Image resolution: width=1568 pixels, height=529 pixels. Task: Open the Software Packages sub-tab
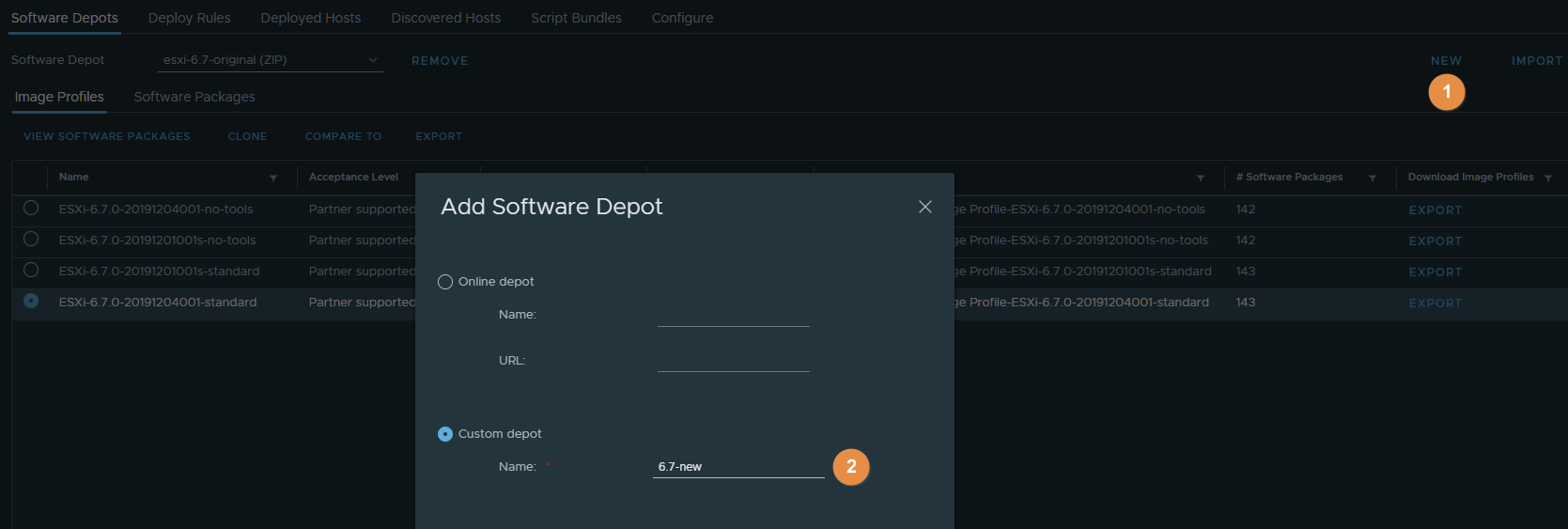[194, 97]
